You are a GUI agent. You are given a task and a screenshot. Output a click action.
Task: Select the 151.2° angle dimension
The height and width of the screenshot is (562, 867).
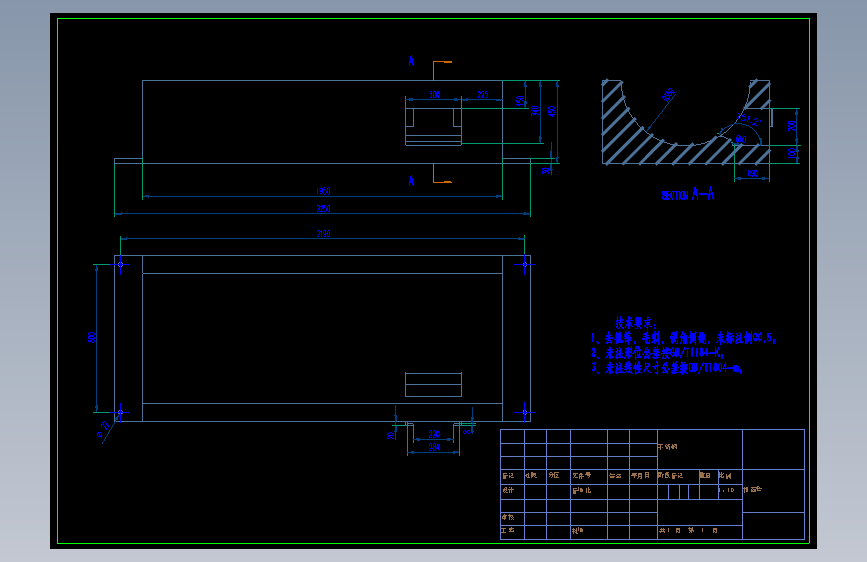[750, 119]
